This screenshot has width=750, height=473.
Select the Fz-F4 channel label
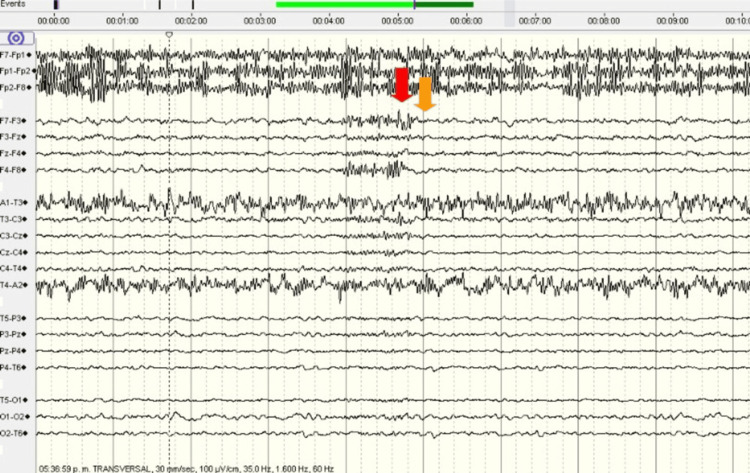point(11,154)
